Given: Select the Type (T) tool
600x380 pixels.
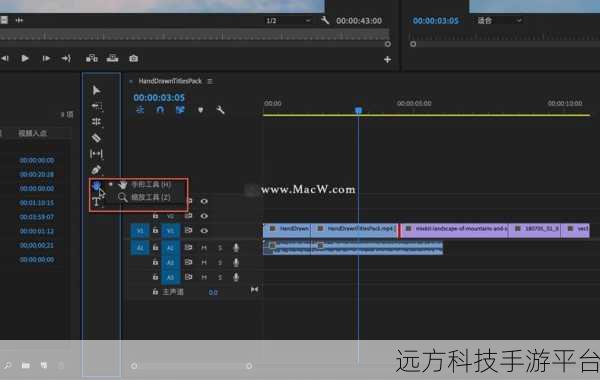Looking at the screenshot, I should coord(96,202).
